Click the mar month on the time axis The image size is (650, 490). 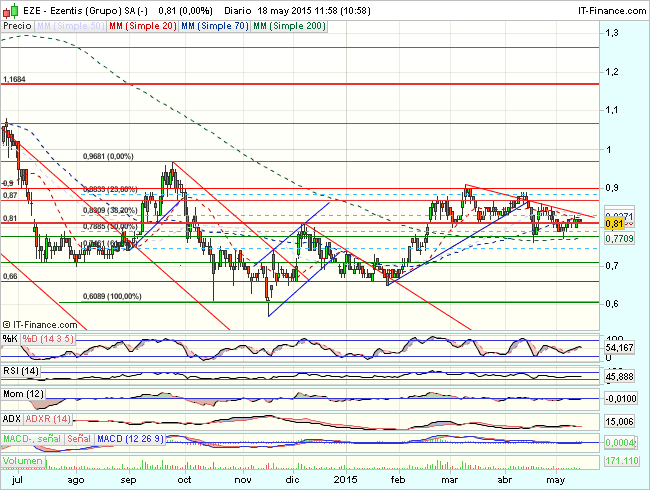(x=450, y=480)
